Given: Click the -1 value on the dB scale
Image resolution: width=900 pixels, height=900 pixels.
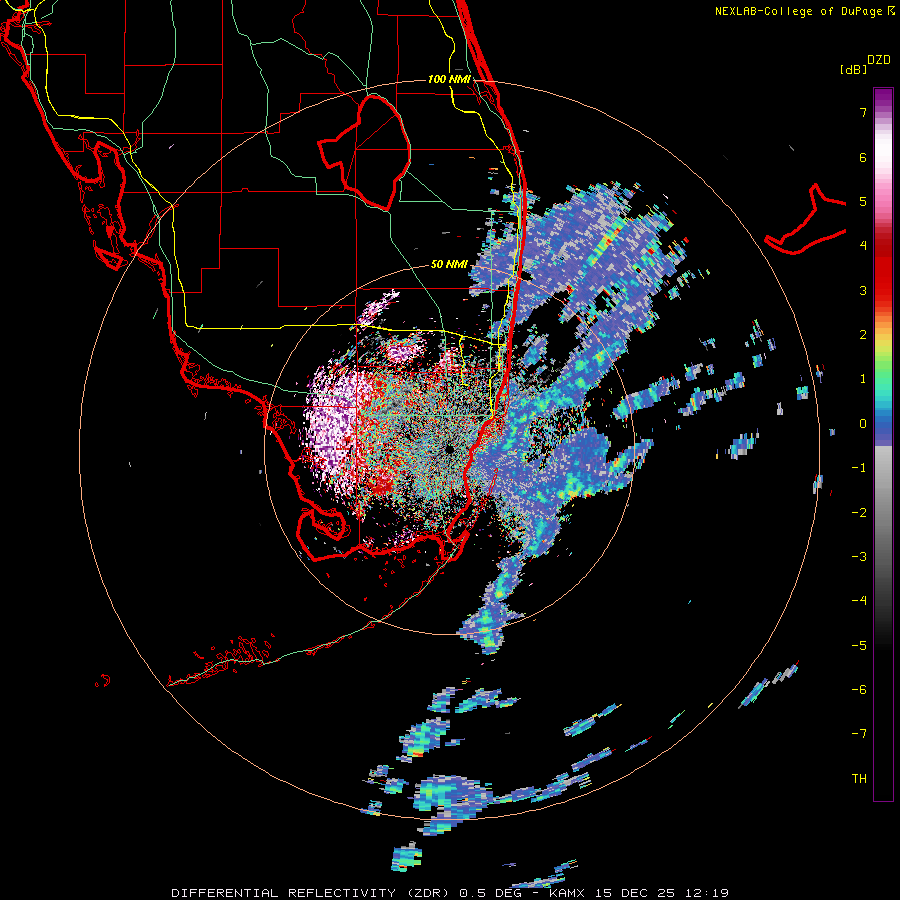Looking at the screenshot, I should point(859,468).
